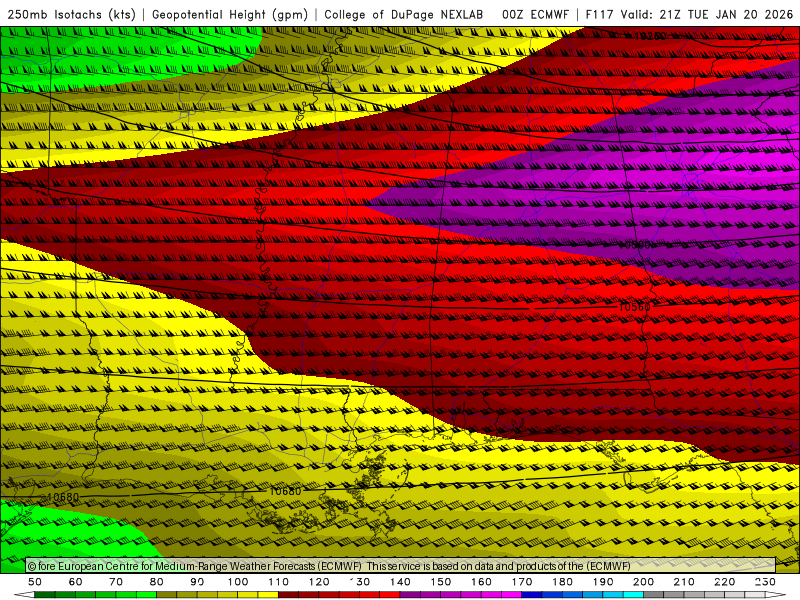Click the 200 value on the color scale
This screenshot has width=800, height=600.
point(643,582)
